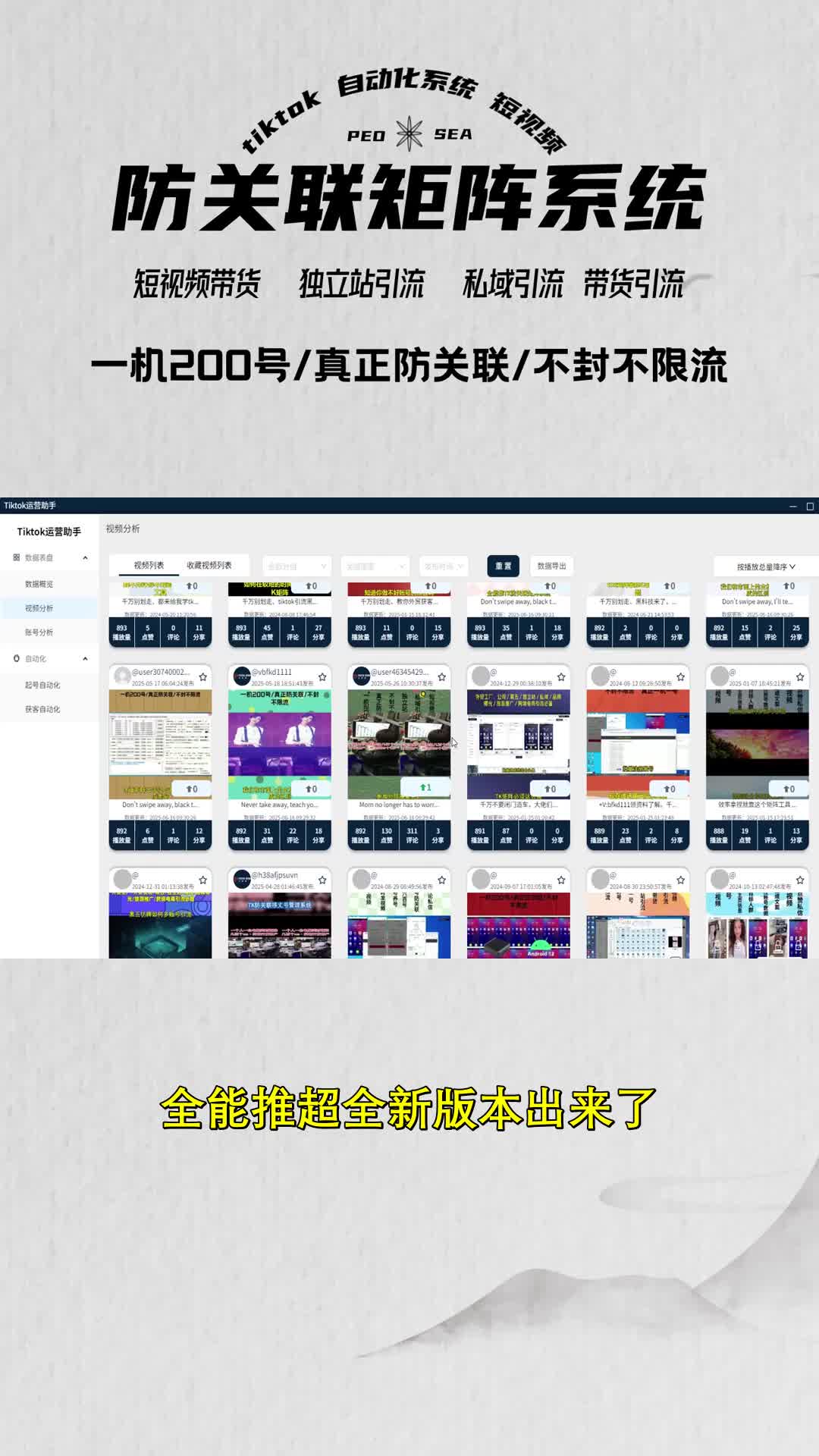Click the green ↑1 badge on @user46345429 video
This screenshot has width=819, height=1456.
point(426,788)
